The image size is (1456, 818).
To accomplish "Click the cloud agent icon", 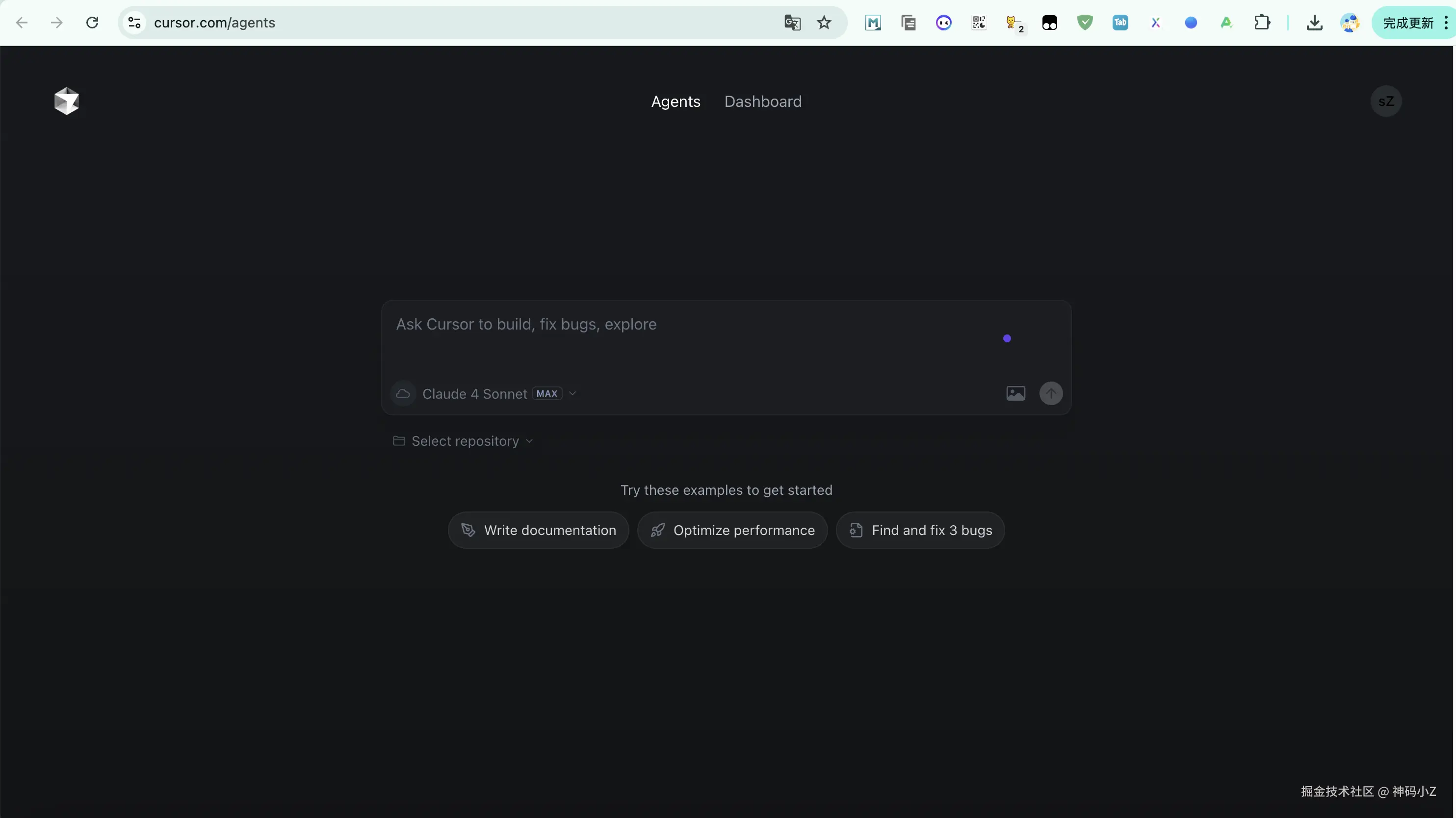I will point(403,394).
